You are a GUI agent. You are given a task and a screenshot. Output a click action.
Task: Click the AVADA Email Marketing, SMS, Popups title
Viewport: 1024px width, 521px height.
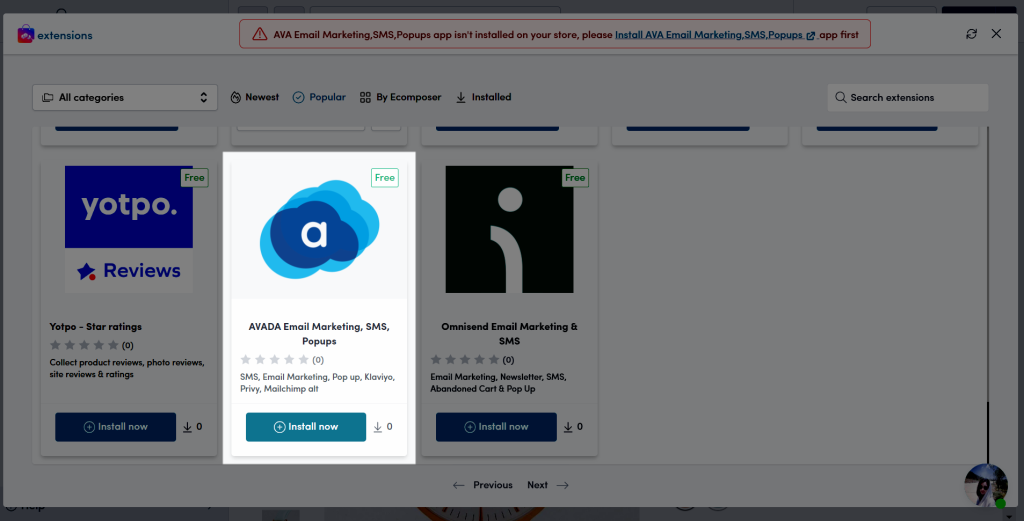pos(319,334)
